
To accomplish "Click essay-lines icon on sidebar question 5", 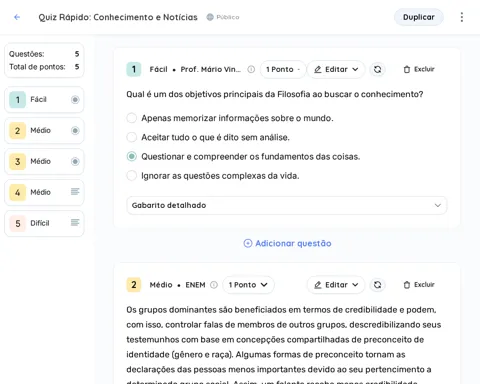I will pyautogui.click(x=75, y=223).
